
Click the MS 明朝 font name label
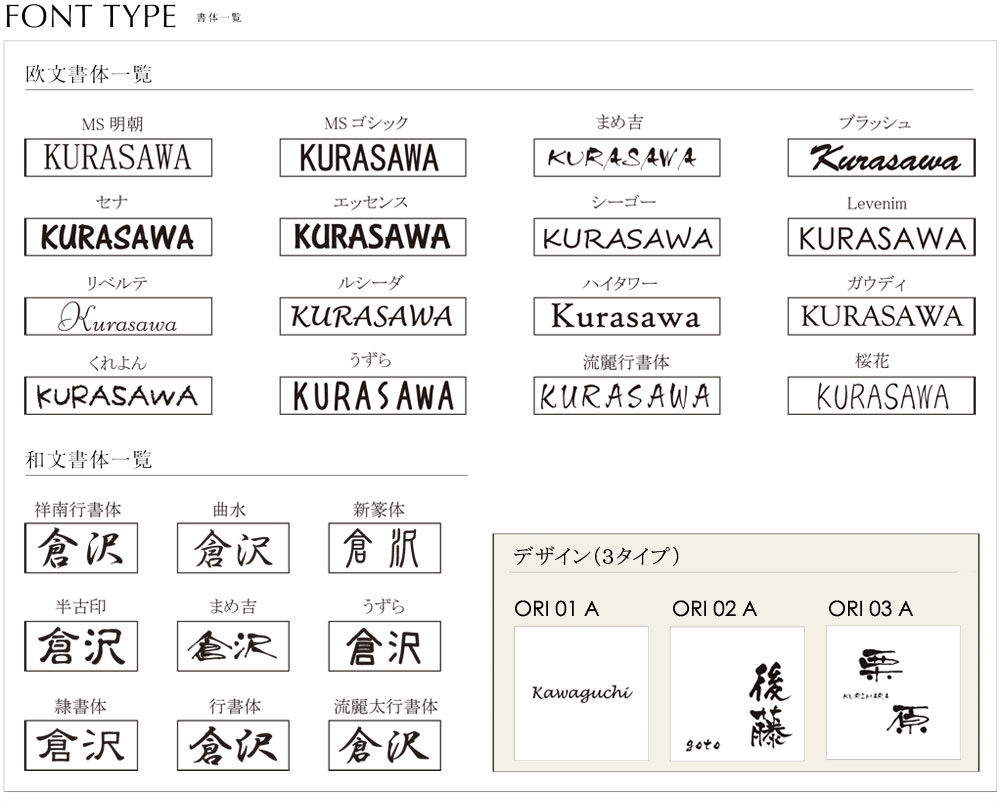pos(112,124)
